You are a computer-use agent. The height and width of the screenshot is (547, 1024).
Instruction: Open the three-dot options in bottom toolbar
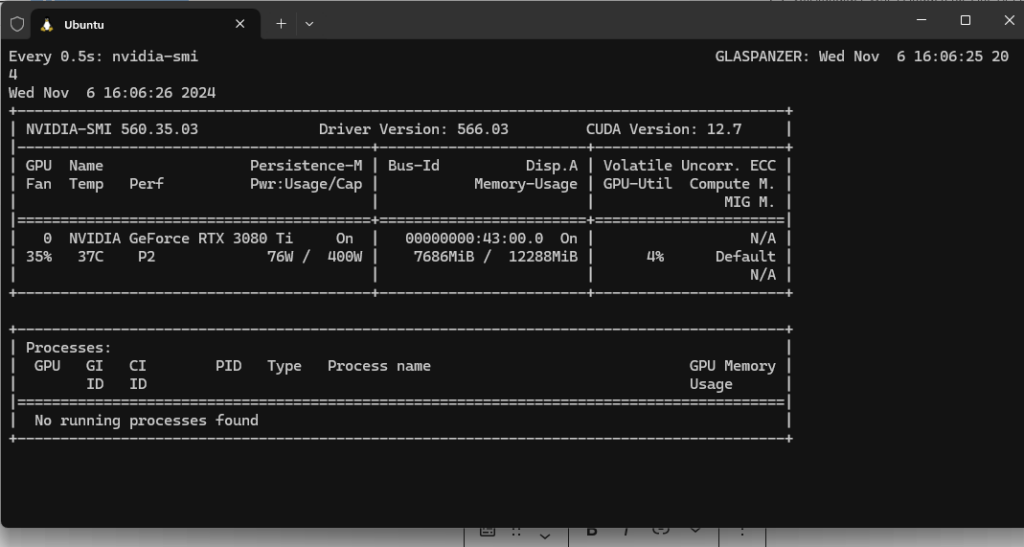pyautogui.click(x=742, y=532)
